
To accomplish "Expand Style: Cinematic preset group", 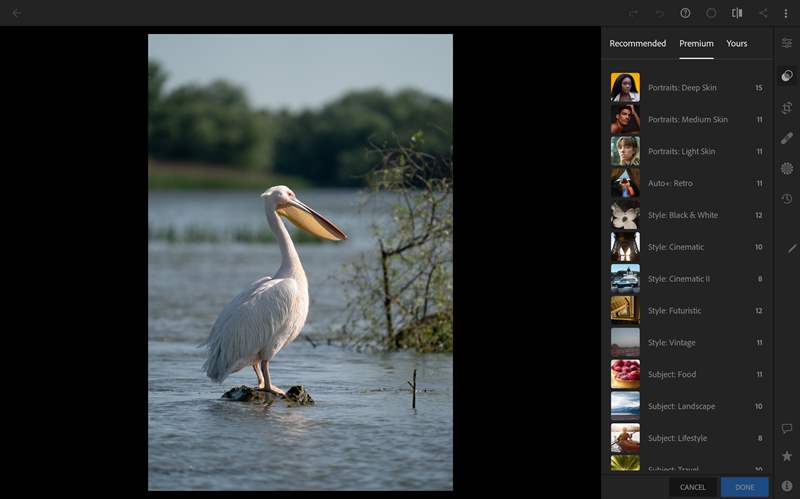I will [x=687, y=247].
